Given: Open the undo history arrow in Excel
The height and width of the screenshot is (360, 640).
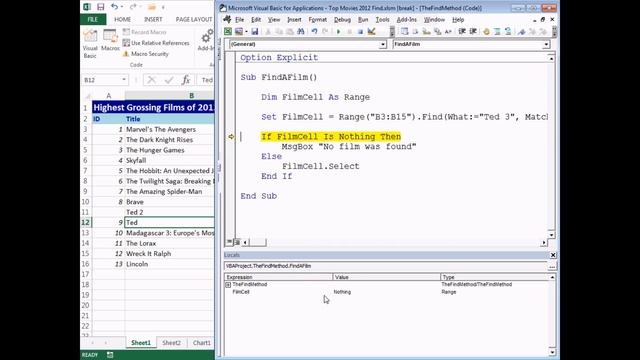Looking at the screenshot, I should click(122, 7).
